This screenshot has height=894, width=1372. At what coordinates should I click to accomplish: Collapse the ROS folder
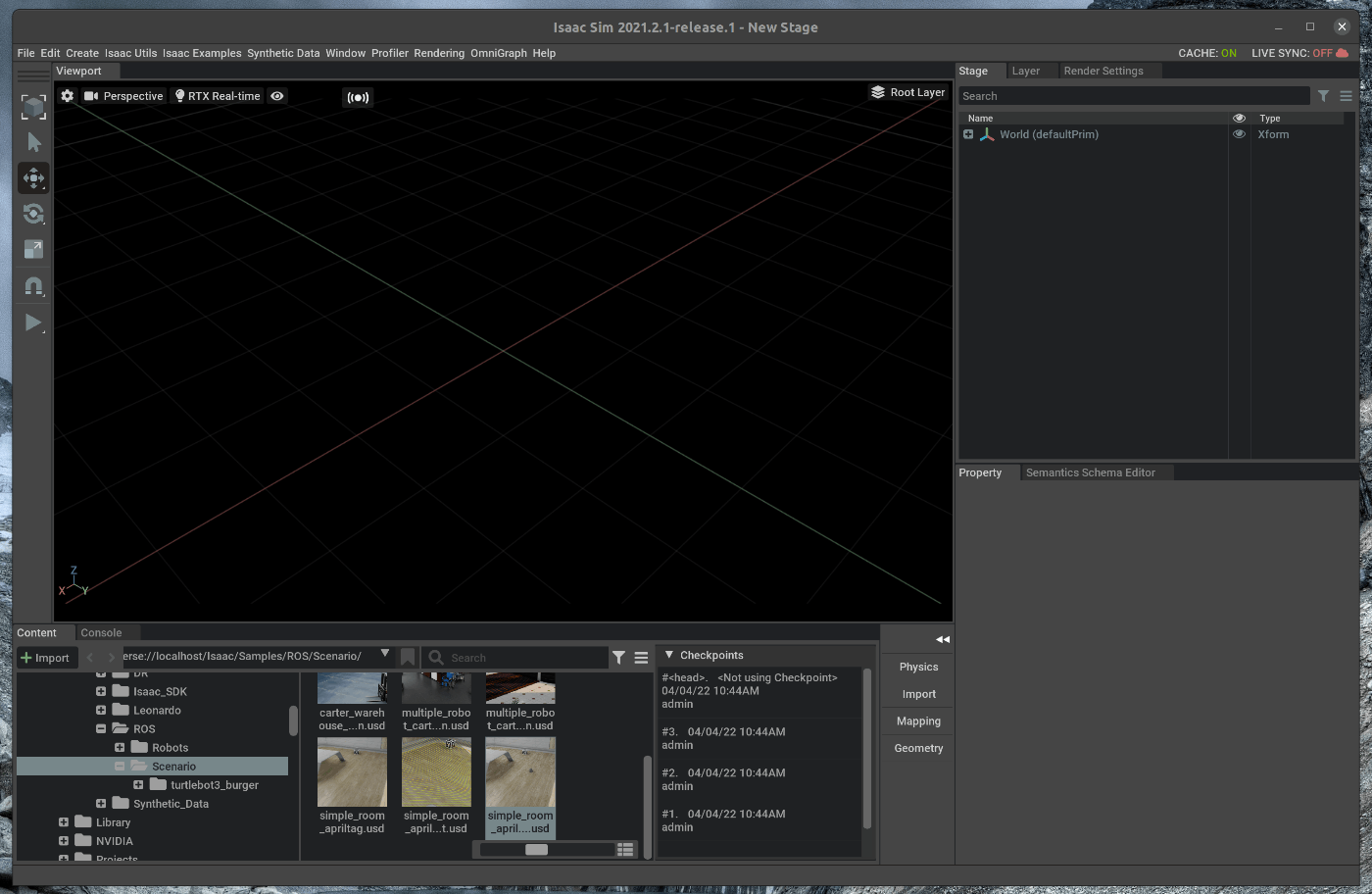pos(101,728)
